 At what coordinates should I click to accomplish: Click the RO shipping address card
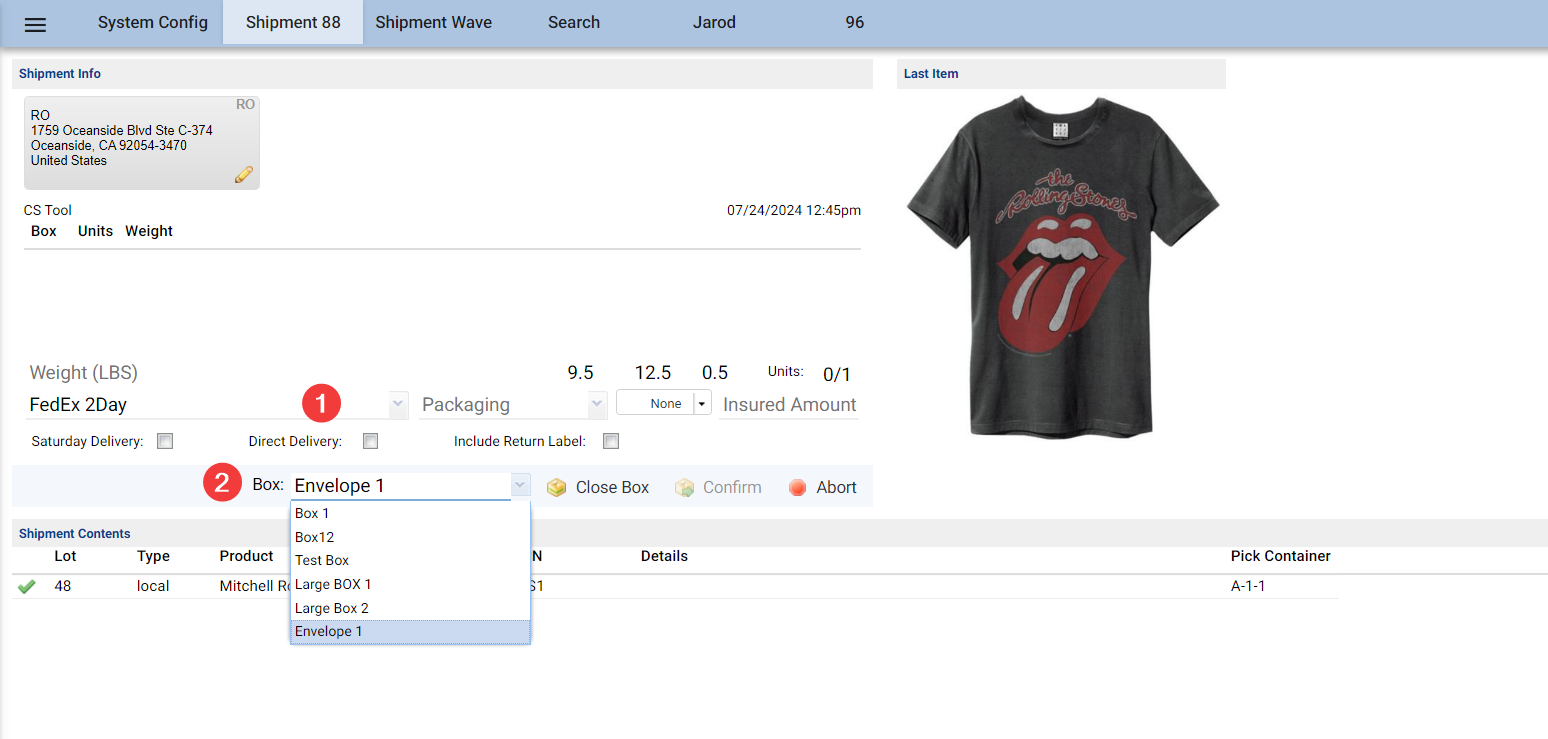pyautogui.click(x=142, y=143)
